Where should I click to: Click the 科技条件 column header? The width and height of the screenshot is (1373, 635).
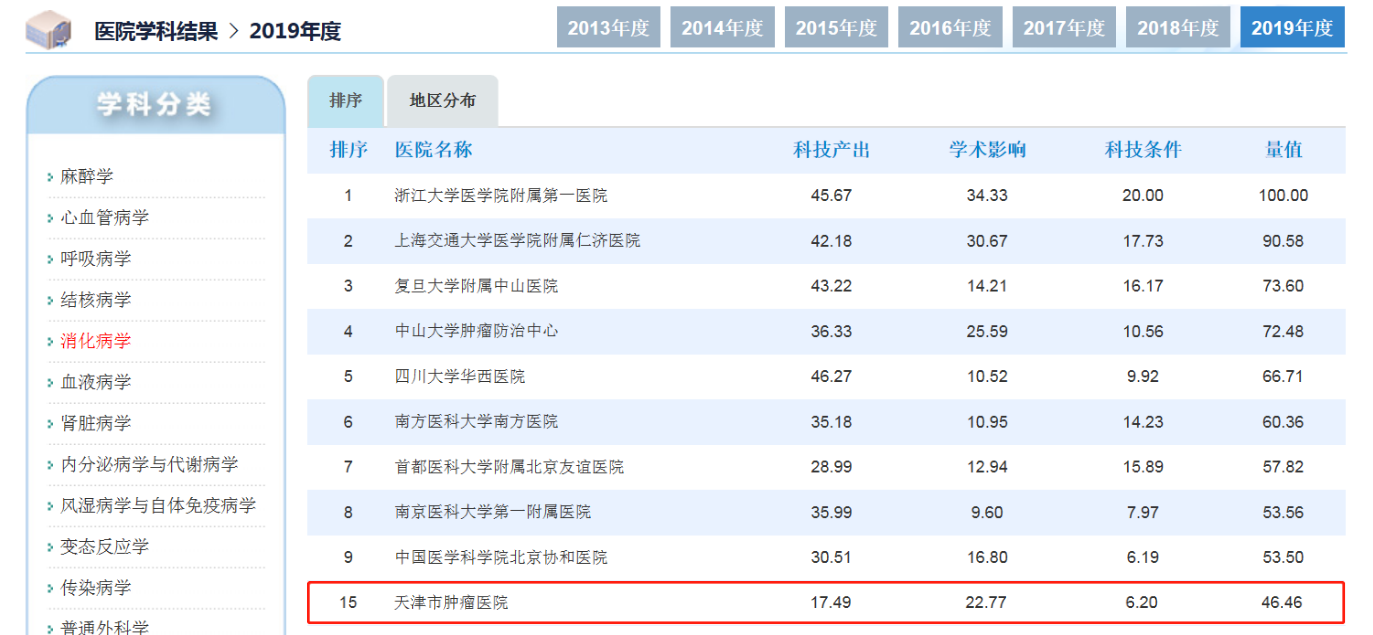click(x=1143, y=150)
